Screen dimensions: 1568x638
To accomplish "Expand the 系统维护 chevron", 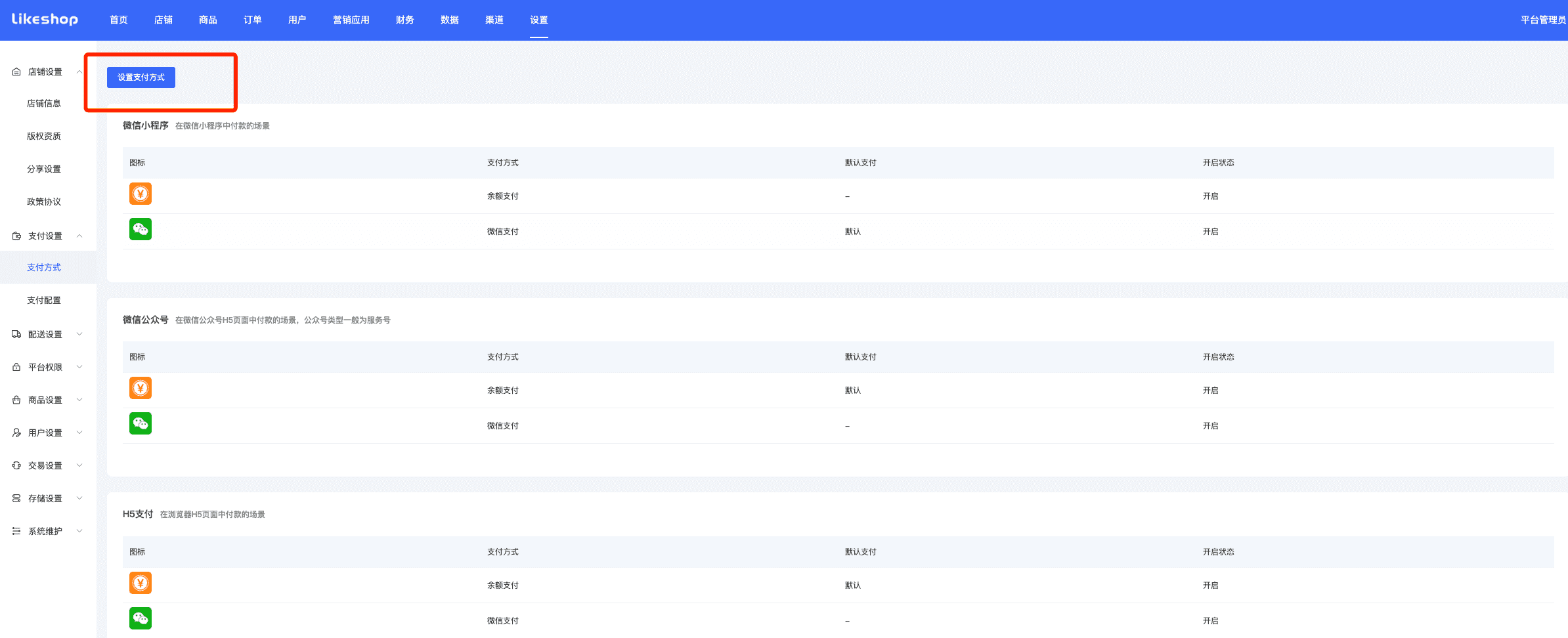I will (79, 531).
